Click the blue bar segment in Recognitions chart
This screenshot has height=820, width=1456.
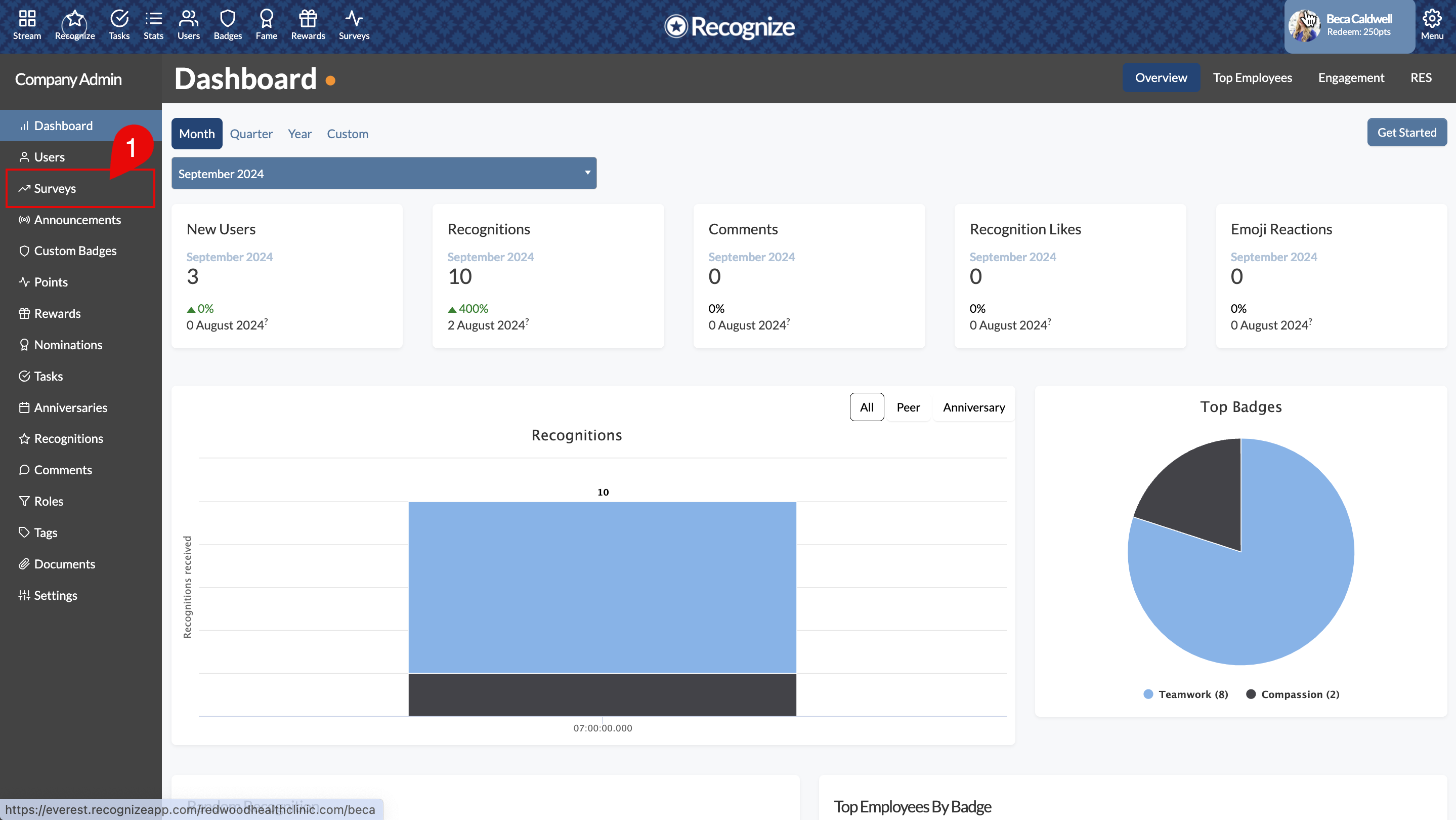click(x=602, y=587)
